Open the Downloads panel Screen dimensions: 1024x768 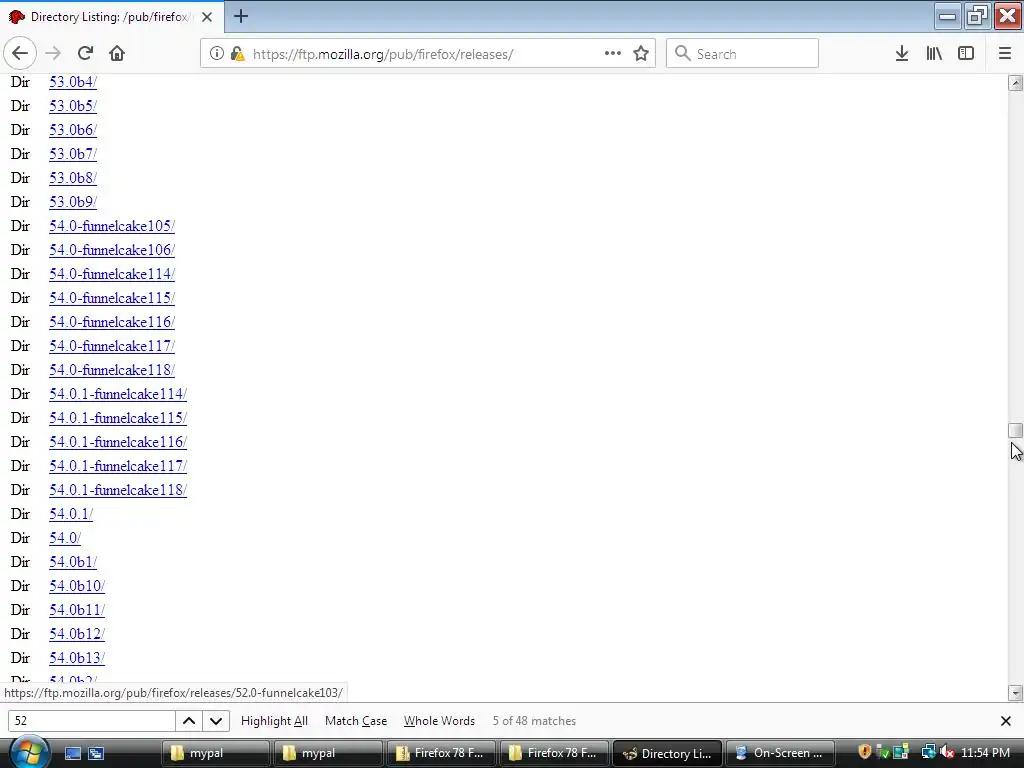[x=902, y=54]
